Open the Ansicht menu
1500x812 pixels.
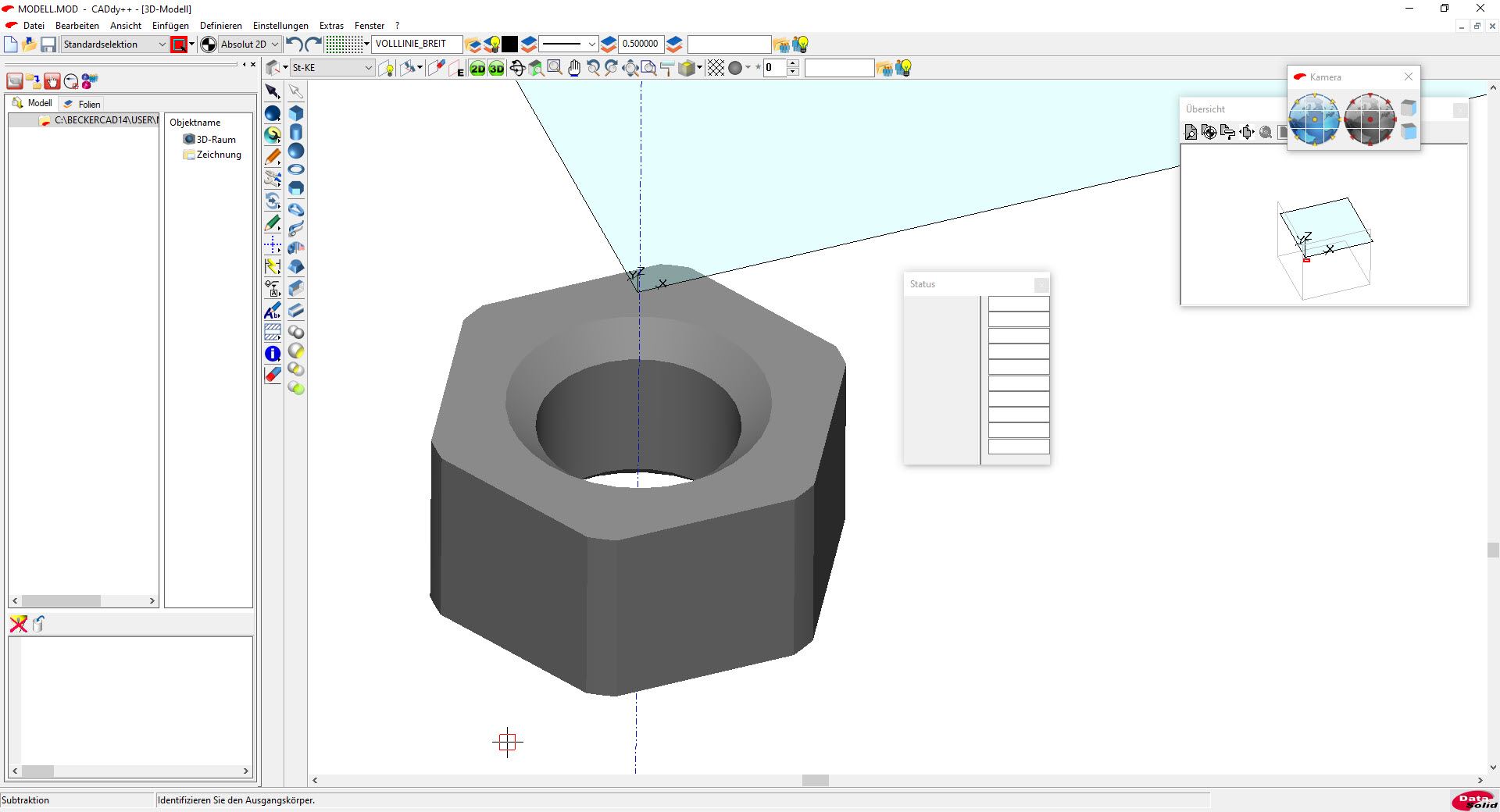126,26
